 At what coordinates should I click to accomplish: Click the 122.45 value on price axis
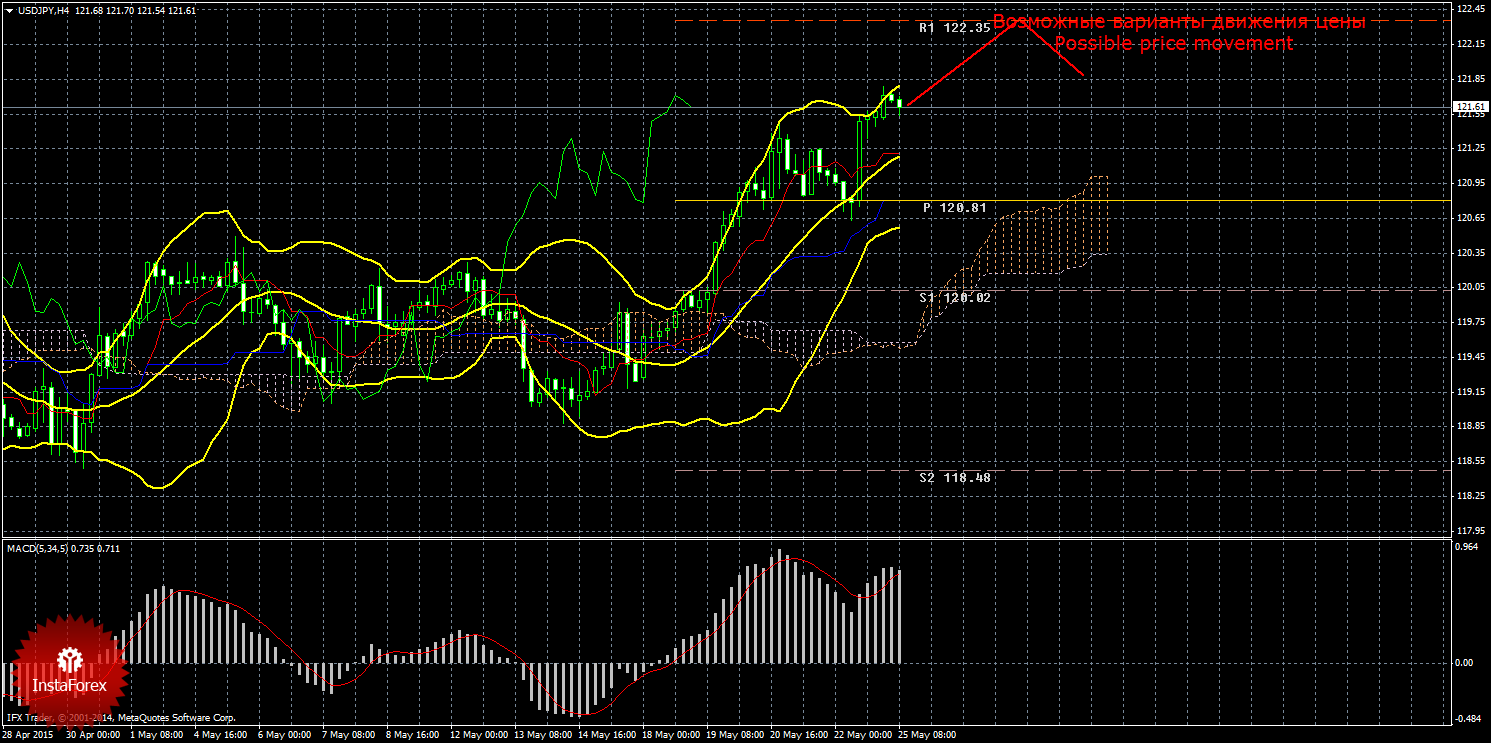click(x=1469, y=9)
